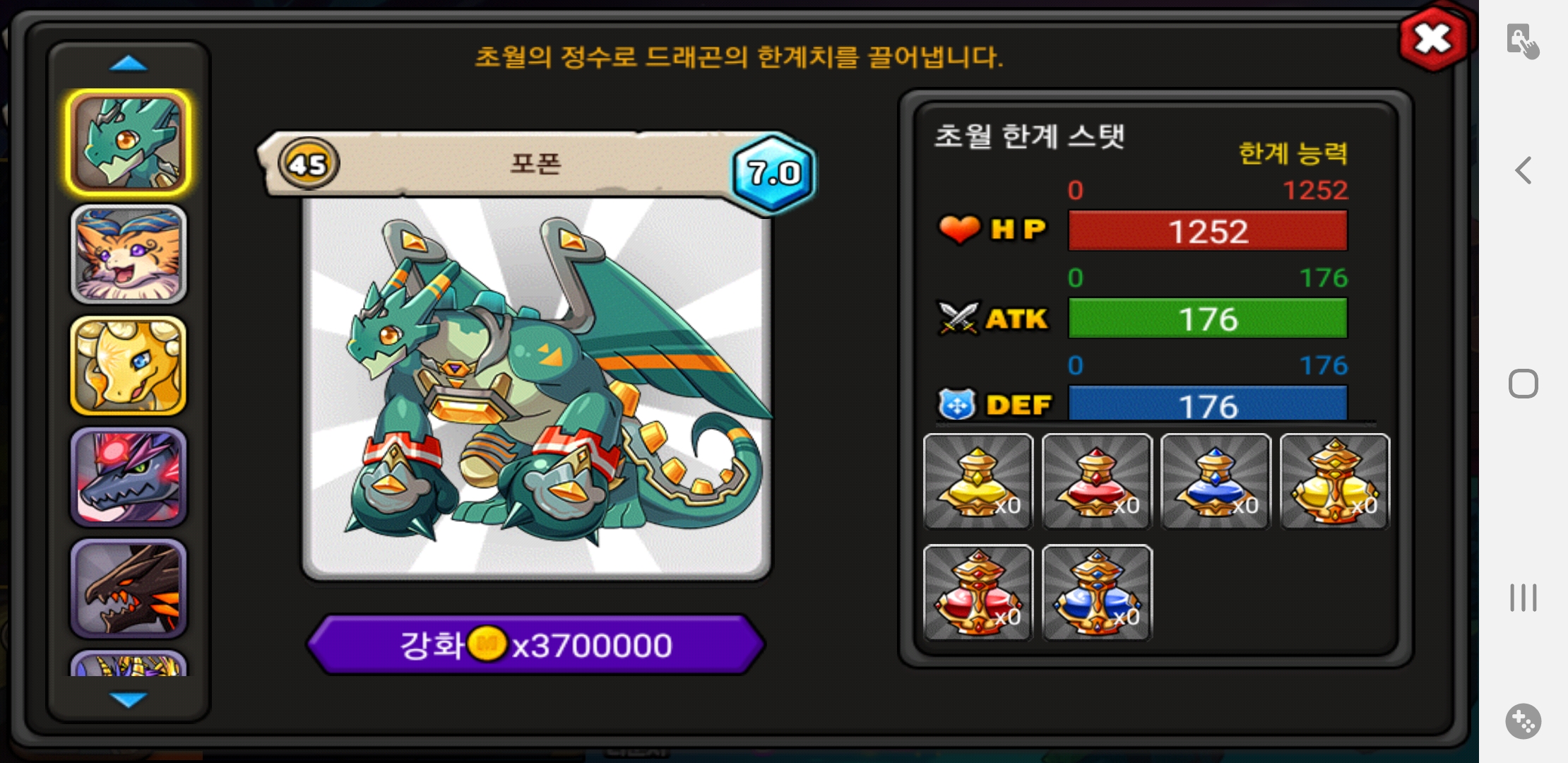Select the large red essence potion

[x=978, y=593]
